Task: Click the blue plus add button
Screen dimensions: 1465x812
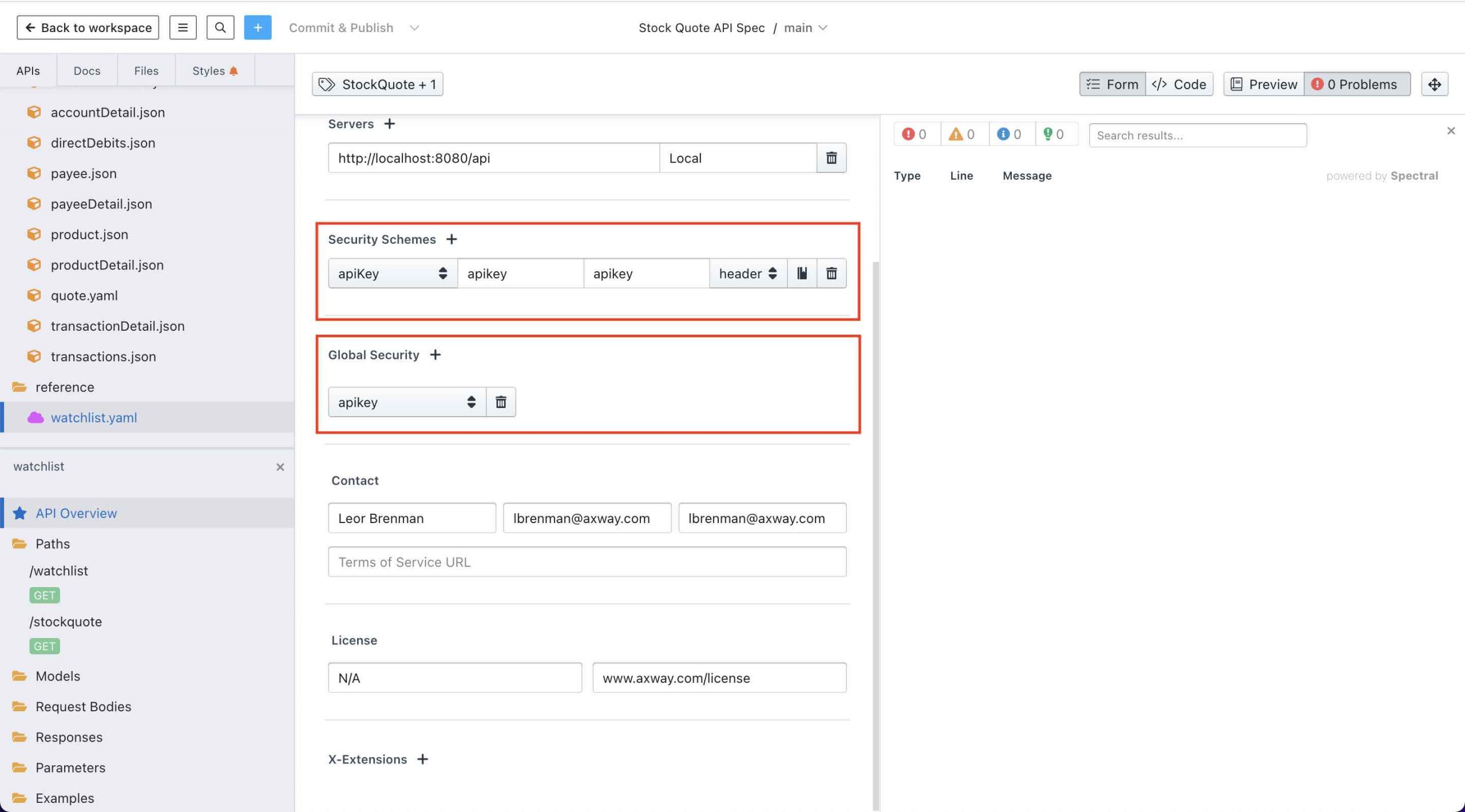Action: pyautogui.click(x=258, y=27)
